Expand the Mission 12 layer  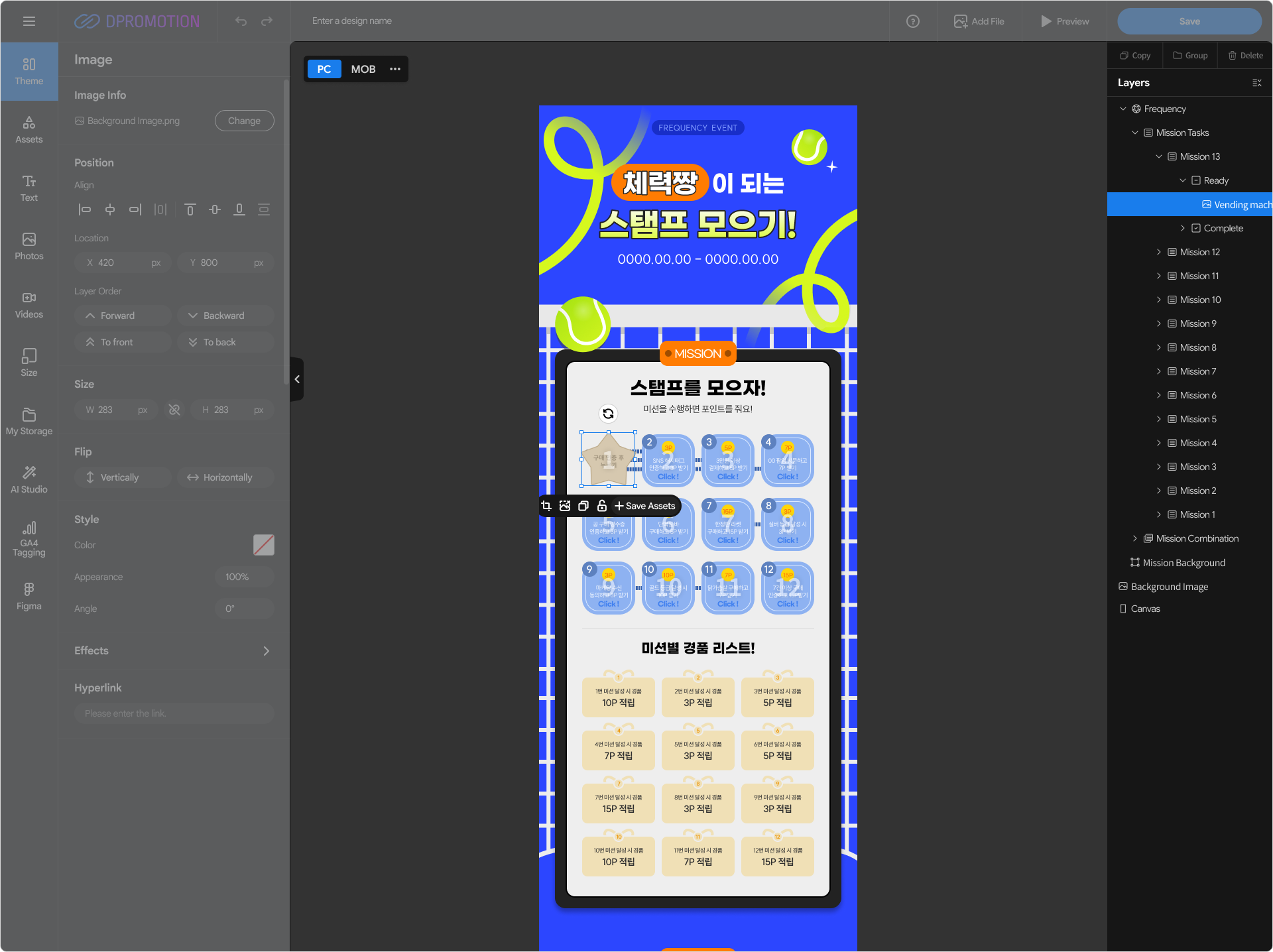tap(1159, 252)
